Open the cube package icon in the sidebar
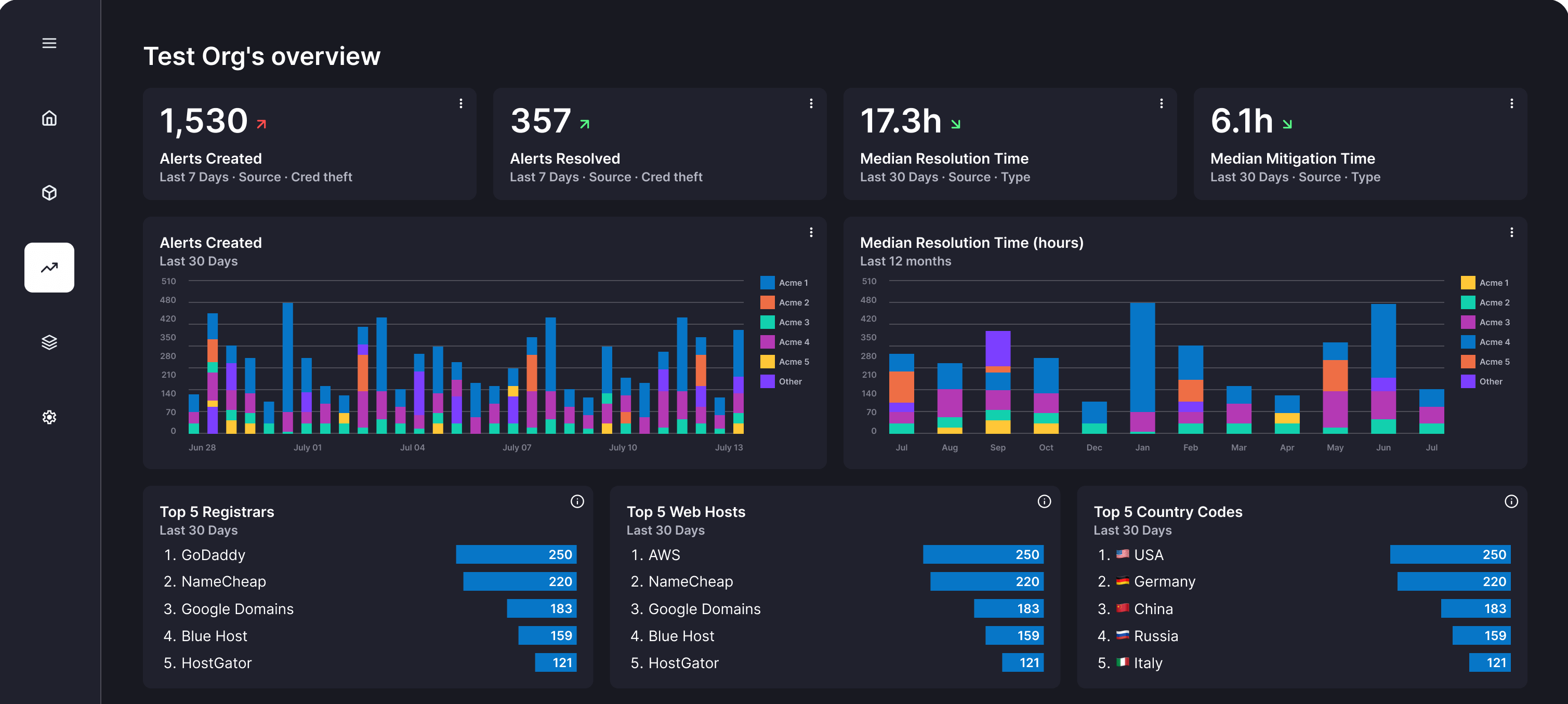1568x704 pixels. [49, 193]
